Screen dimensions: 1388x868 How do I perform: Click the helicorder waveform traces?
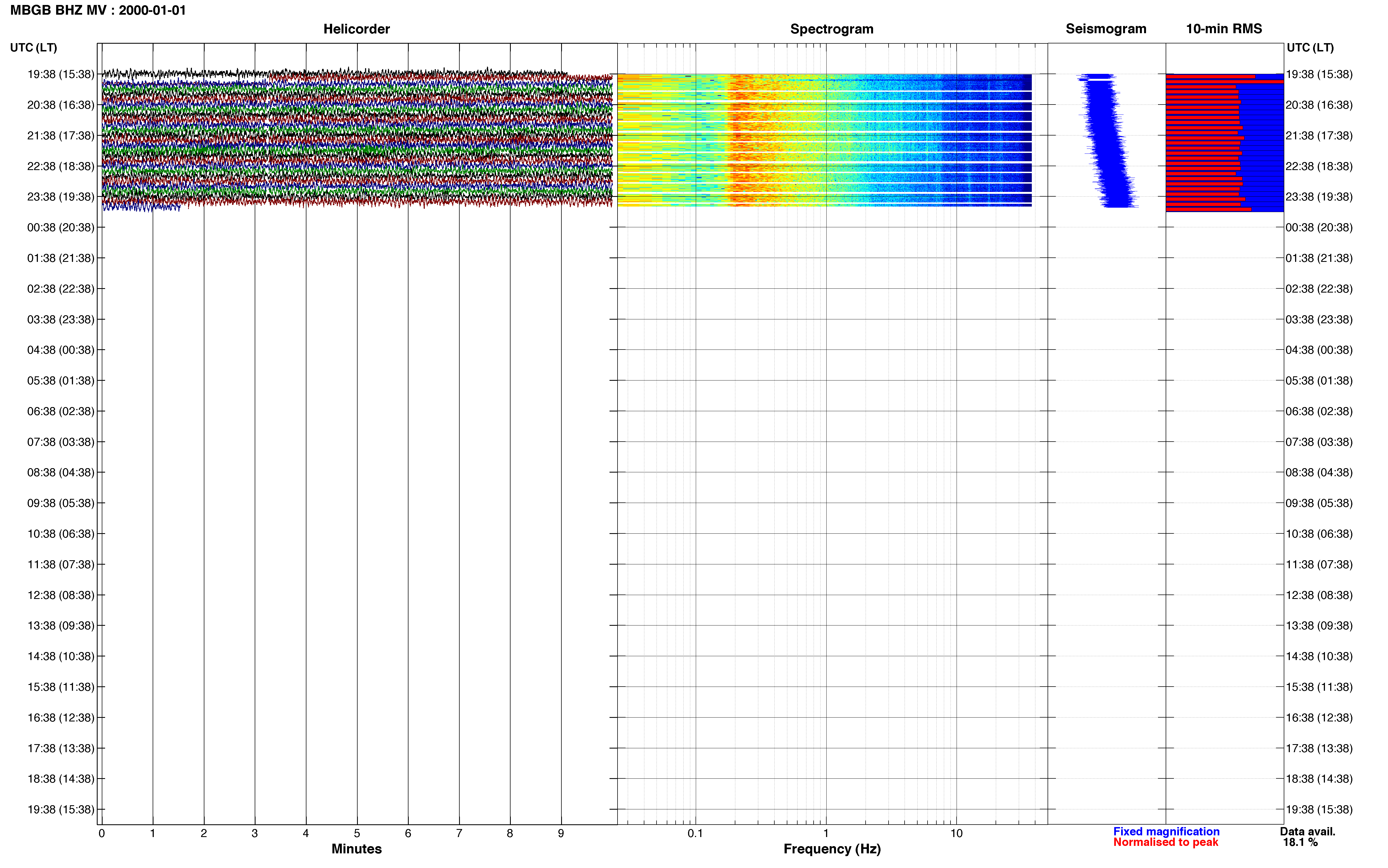coord(357,139)
